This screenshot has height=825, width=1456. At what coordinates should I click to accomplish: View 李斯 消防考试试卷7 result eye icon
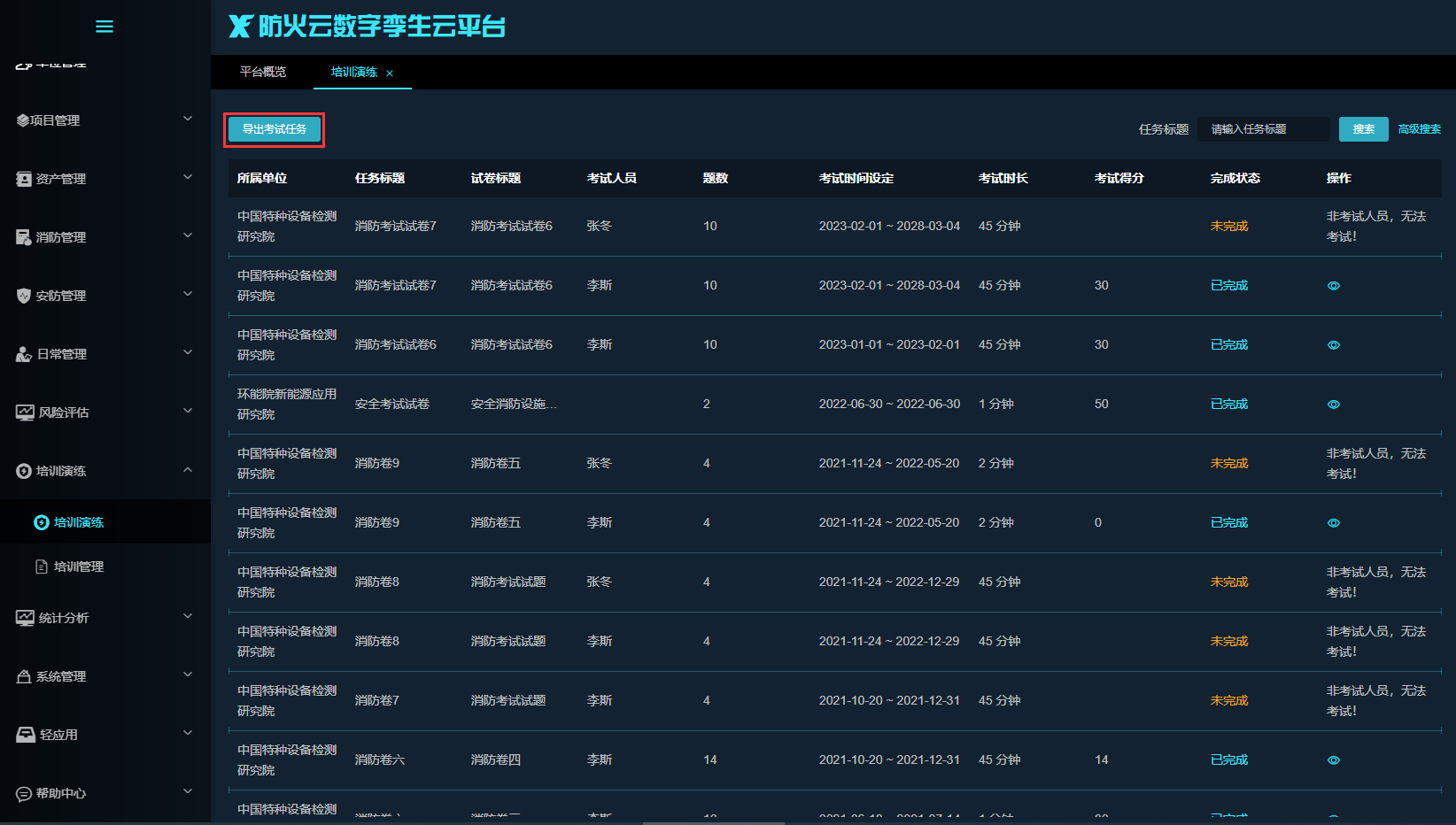(1334, 286)
